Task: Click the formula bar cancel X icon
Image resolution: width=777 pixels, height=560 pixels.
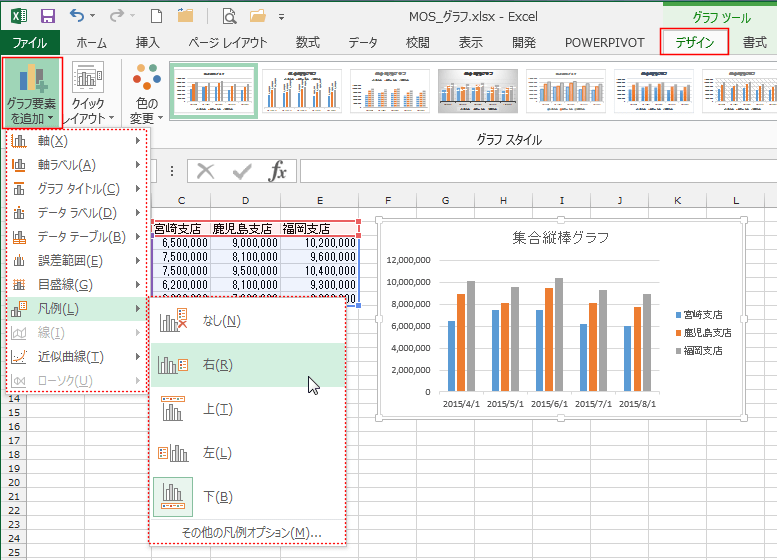Action: [206, 171]
